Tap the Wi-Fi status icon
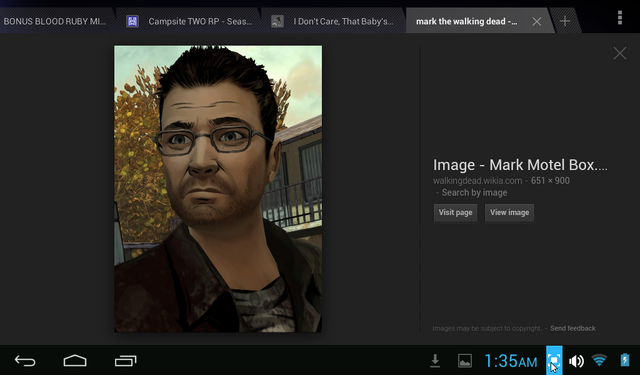This screenshot has width=640, height=375. point(600,360)
